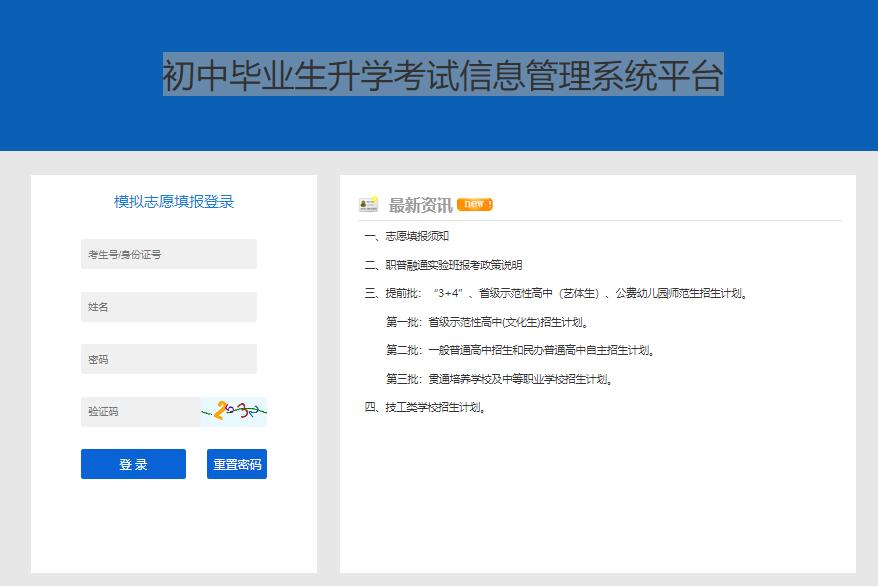This screenshot has width=878, height=586.
Task: Focus the 考生号/身份证号 input field
Action: 169,254
